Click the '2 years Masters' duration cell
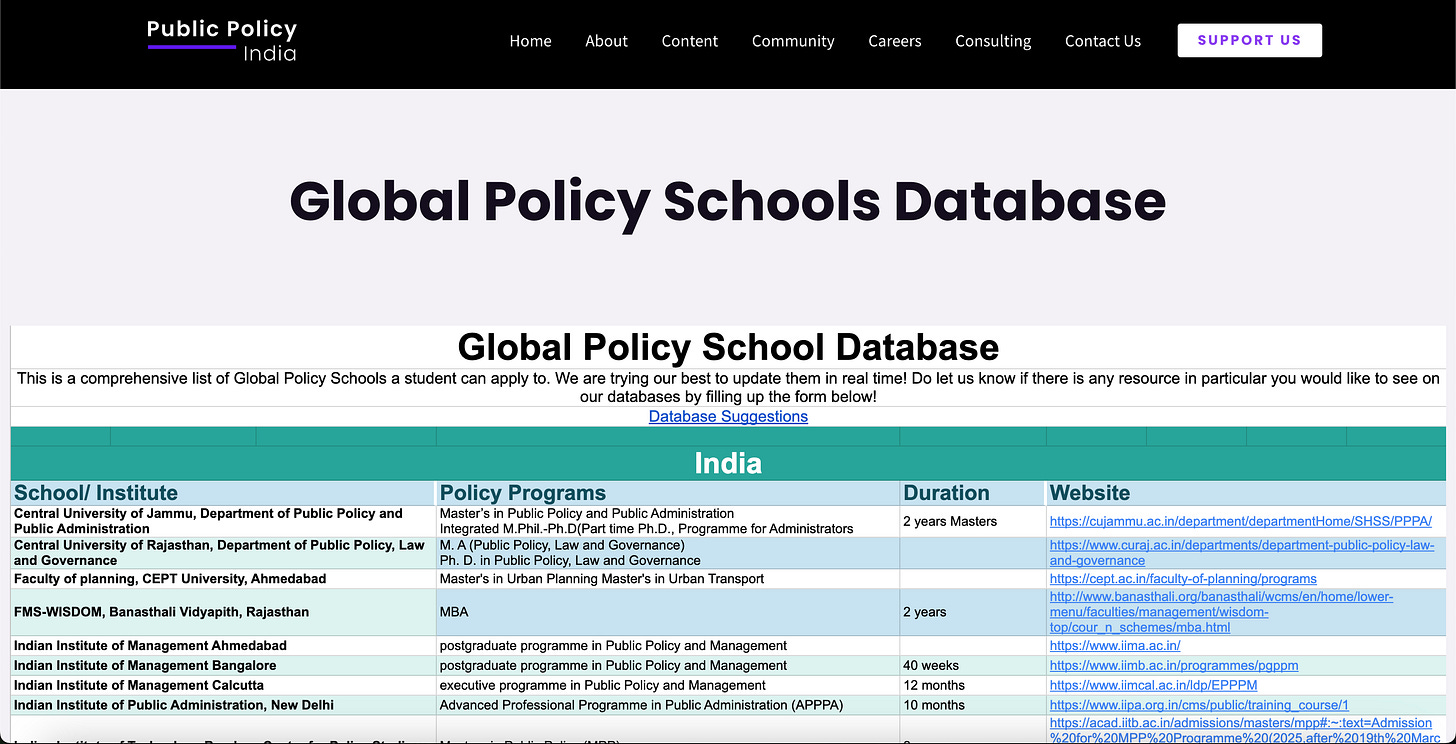The image size is (1456, 744). (x=973, y=521)
